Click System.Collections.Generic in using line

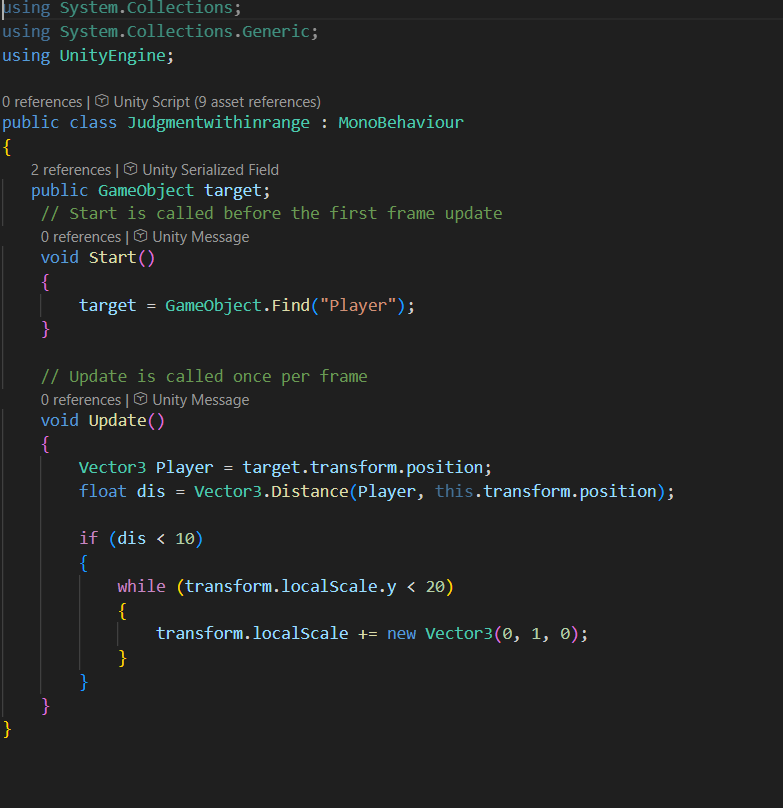[185, 32]
